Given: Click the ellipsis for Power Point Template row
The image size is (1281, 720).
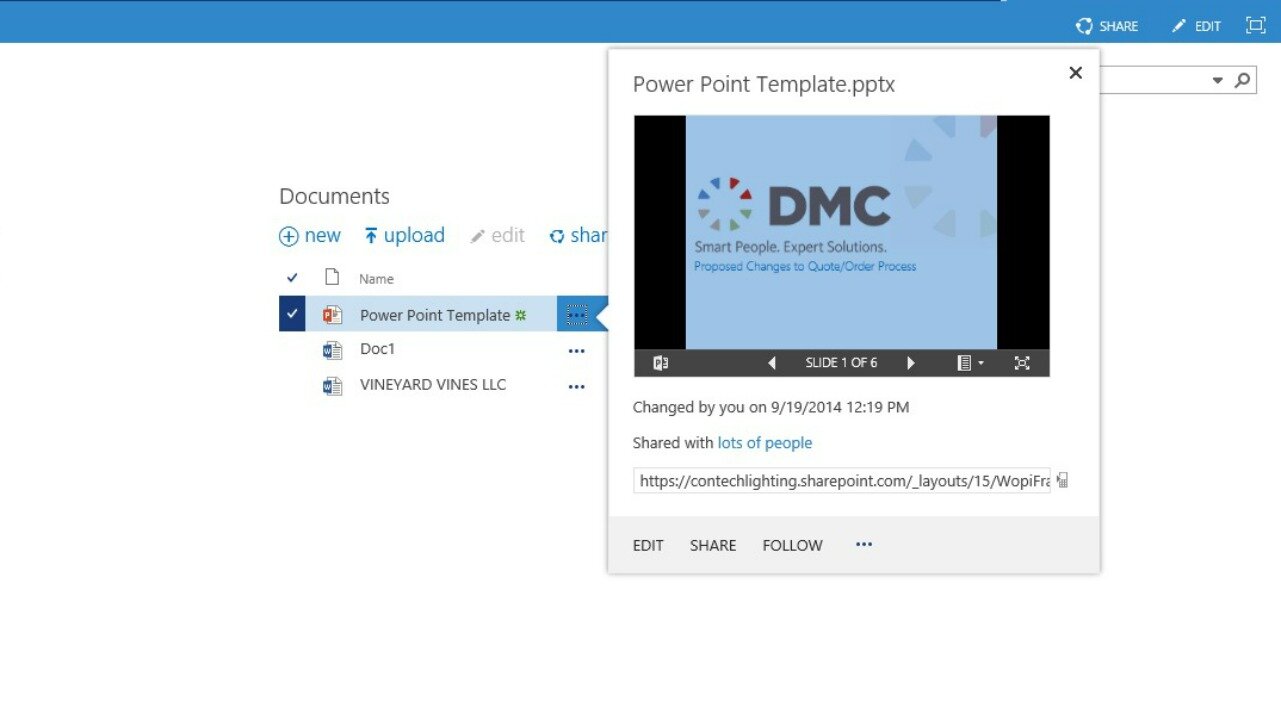Looking at the screenshot, I should (x=577, y=315).
